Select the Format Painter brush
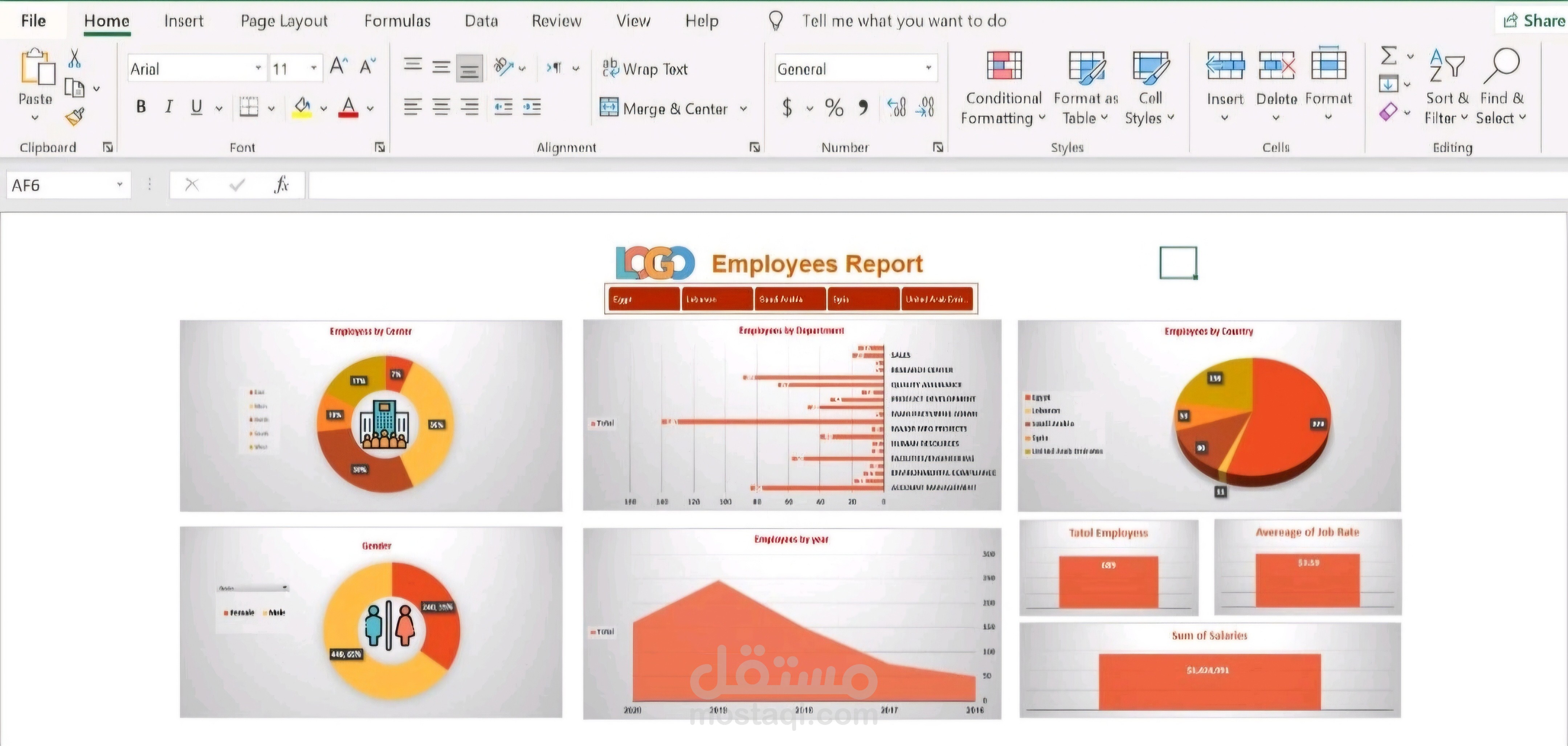 pyautogui.click(x=74, y=116)
